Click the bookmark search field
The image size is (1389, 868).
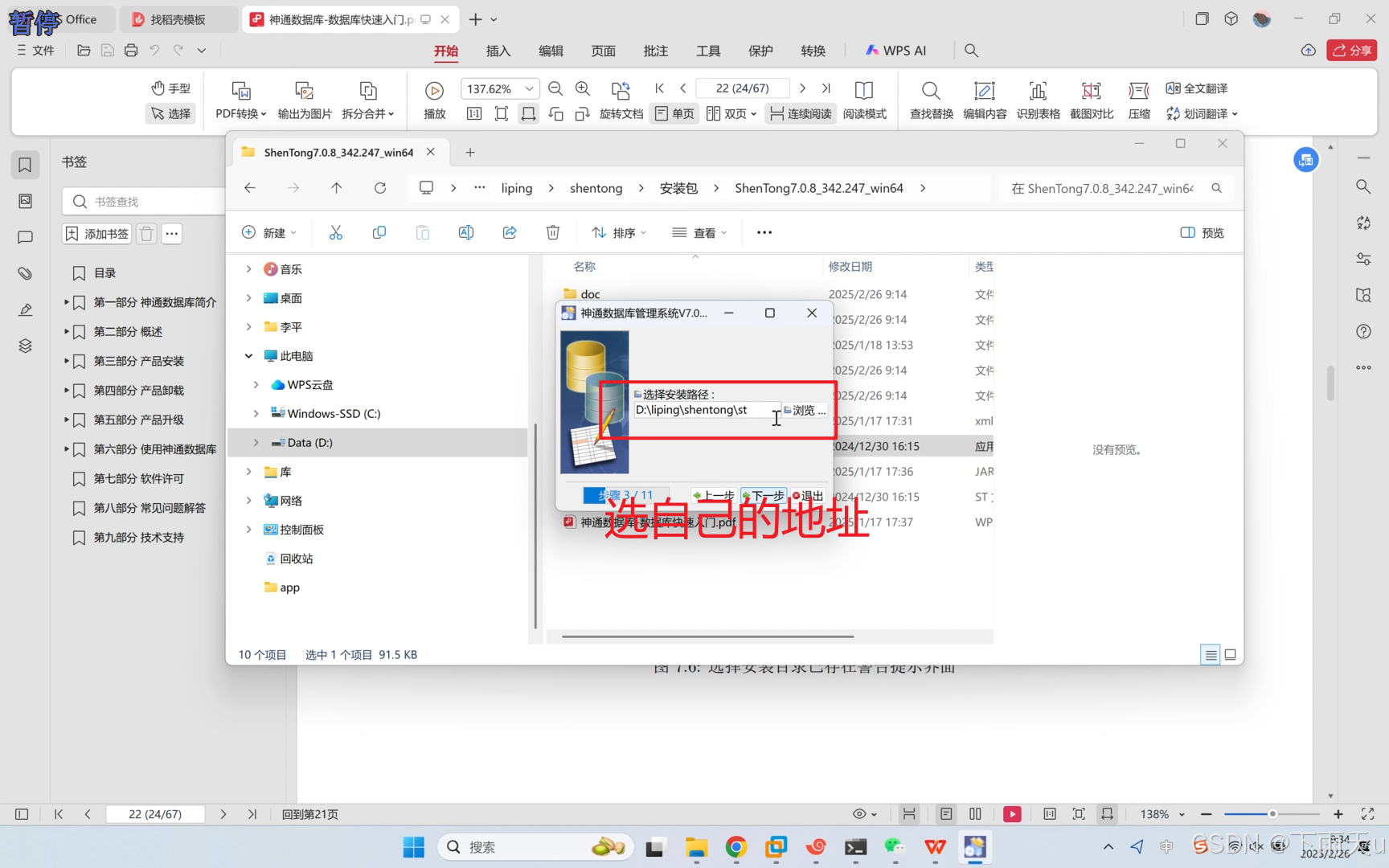145,201
